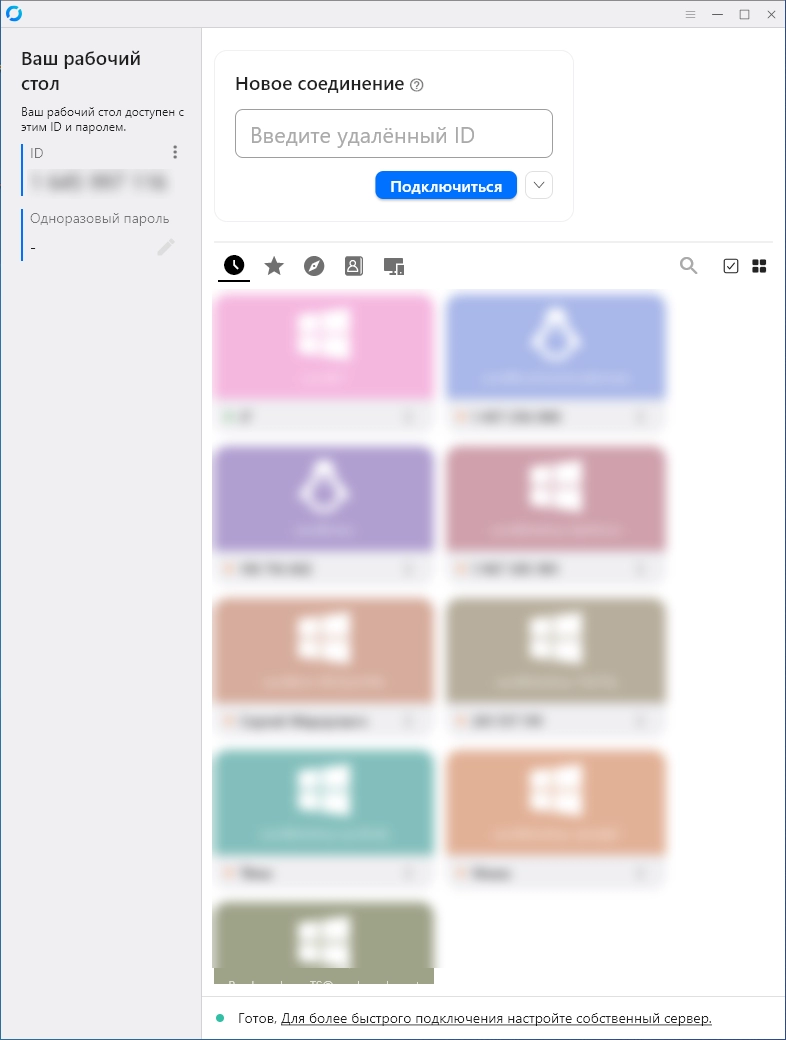Open the discovered devices tab (compass icon)
Image resolution: width=786 pixels, height=1040 pixels.
(314, 266)
